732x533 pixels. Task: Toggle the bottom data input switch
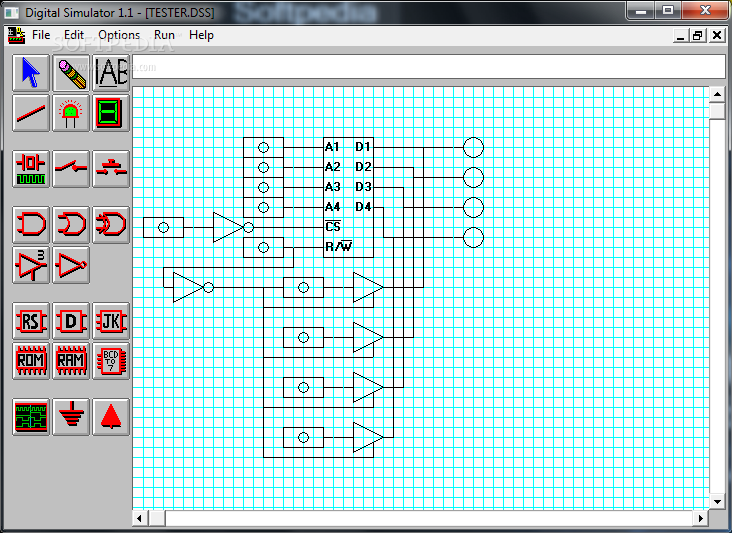coord(303,437)
